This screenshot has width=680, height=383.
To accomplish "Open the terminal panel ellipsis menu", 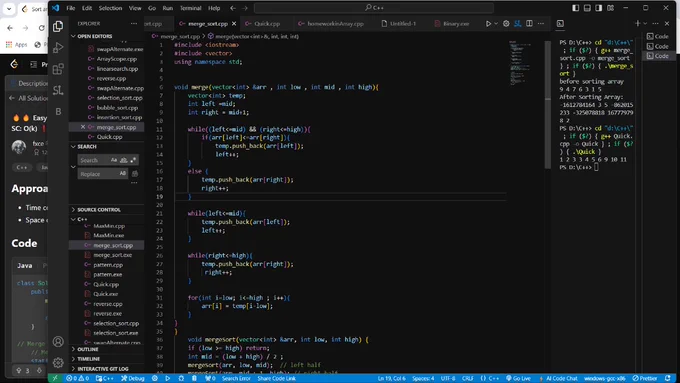I will pyautogui.click(x=655, y=23).
